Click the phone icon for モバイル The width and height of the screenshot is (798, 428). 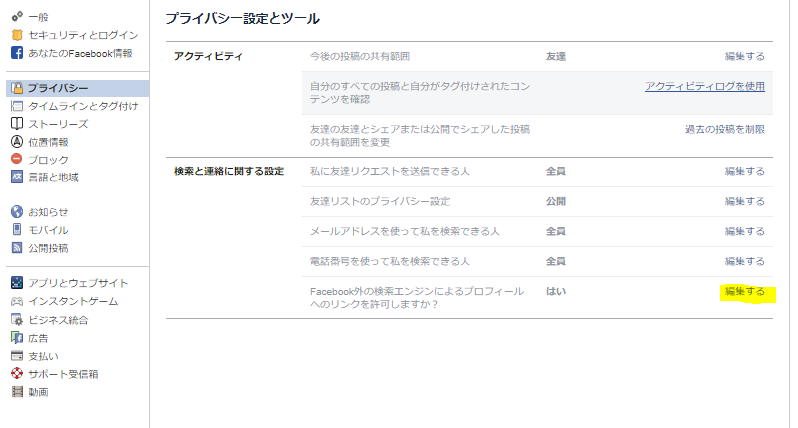tap(17, 230)
